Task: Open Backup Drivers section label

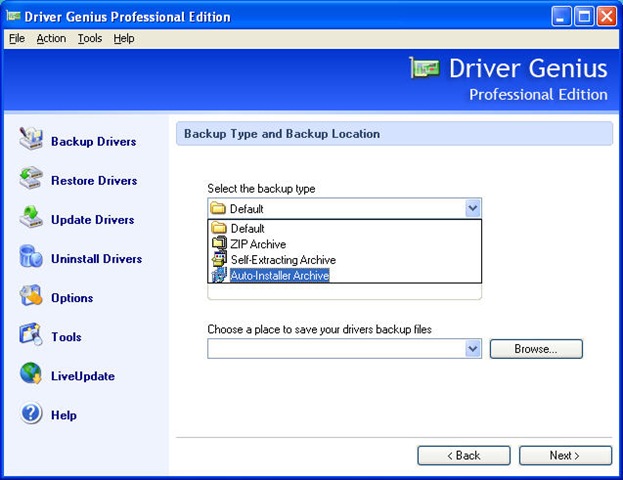Action: pyautogui.click(x=94, y=141)
